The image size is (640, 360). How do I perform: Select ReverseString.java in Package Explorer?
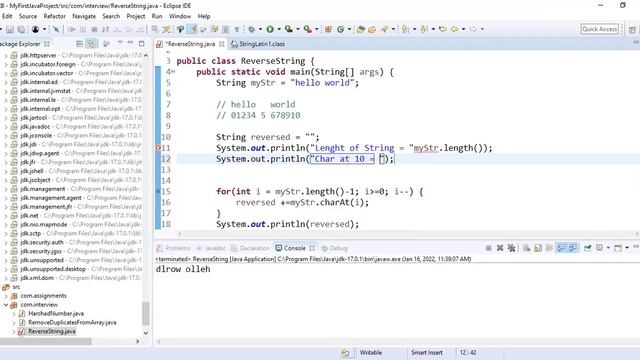(x=51, y=331)
